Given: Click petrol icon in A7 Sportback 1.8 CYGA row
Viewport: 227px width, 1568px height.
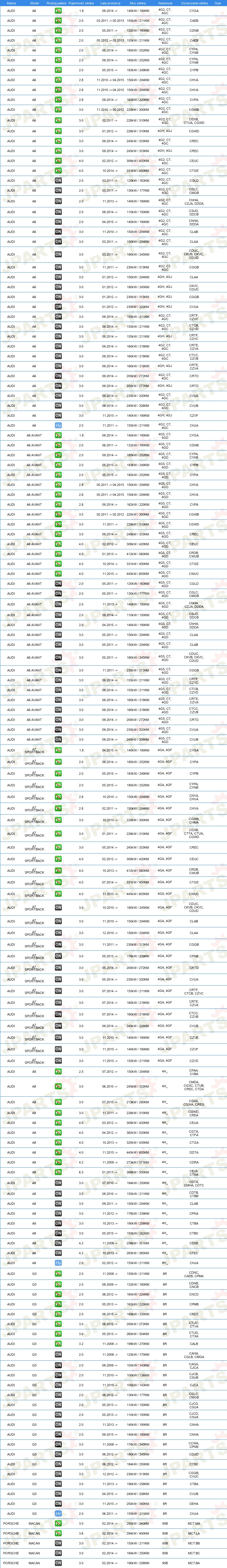Looking at the screenshot, I should 58,751.
